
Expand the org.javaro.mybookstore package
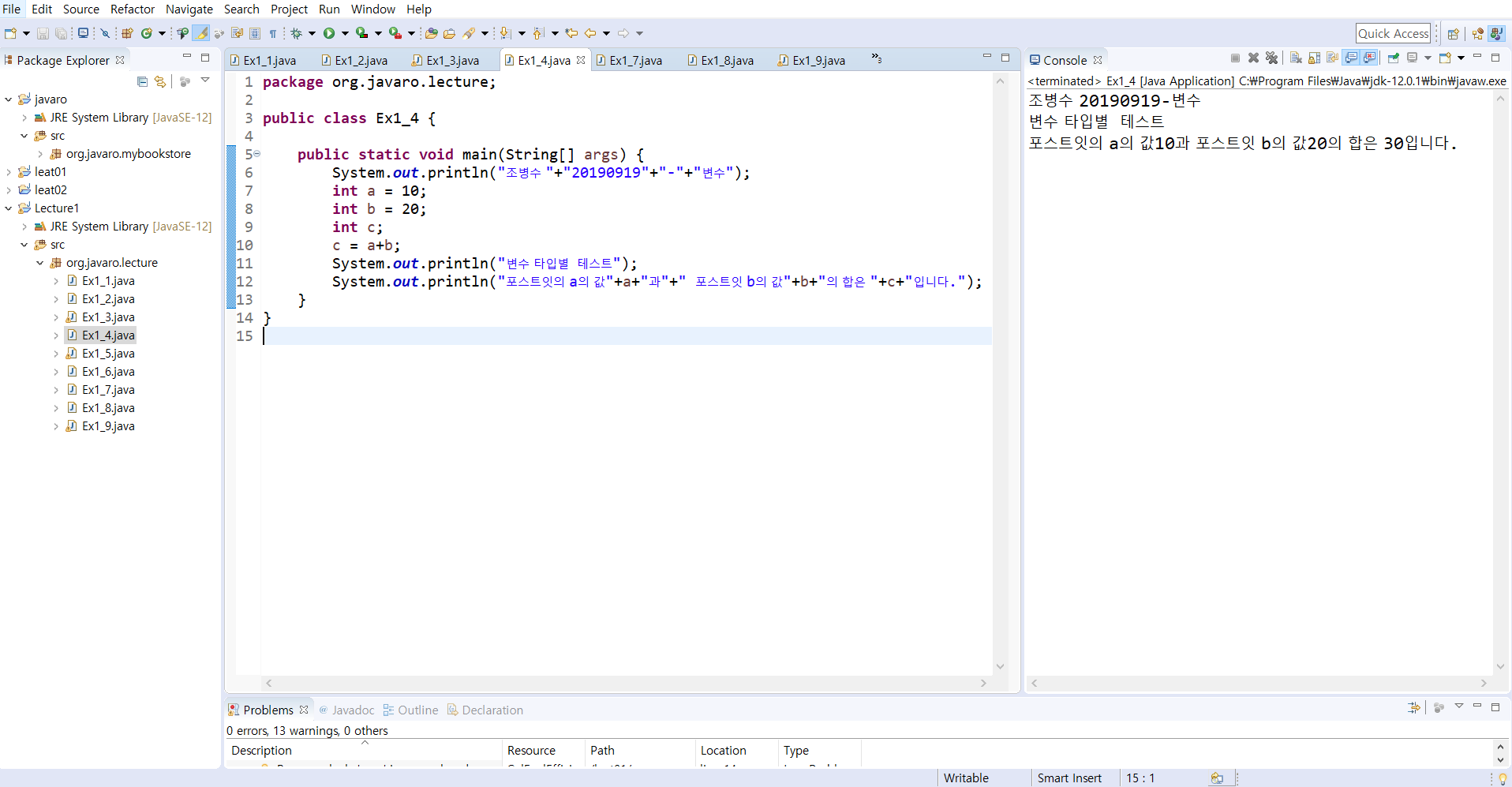pos(40,154)
